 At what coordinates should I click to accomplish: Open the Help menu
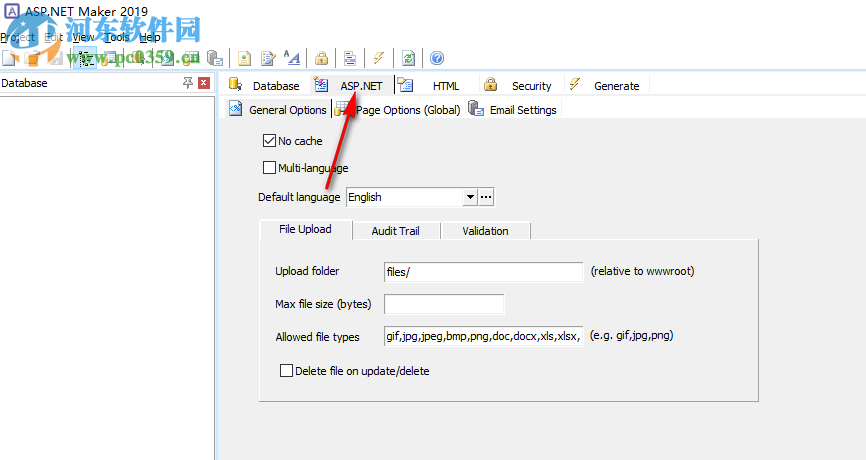click(150, 37)
